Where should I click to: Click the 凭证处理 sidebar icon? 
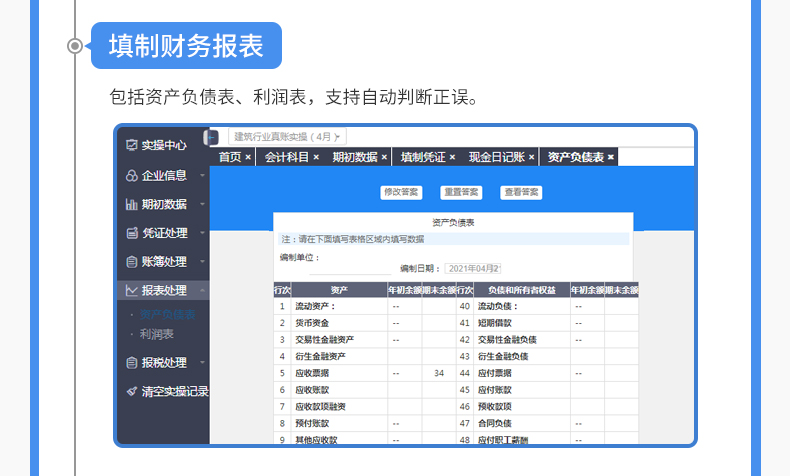pyautogui.click(x=131, y=233)
